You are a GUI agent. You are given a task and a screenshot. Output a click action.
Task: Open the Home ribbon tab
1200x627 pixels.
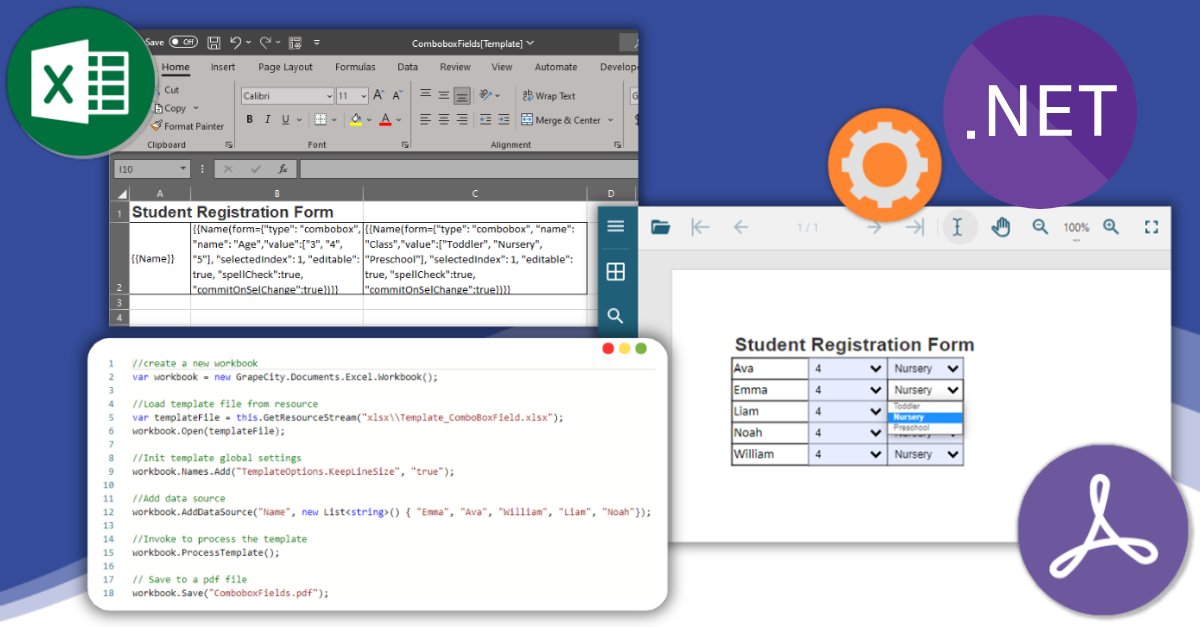point(176,67)
